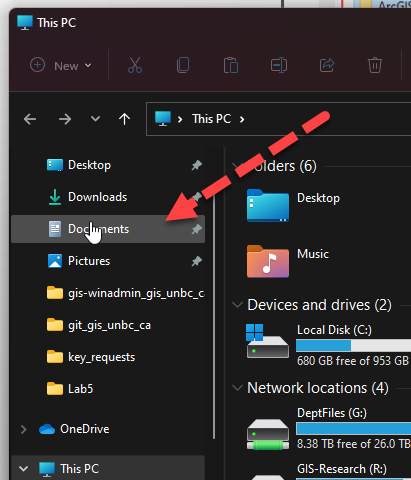Go back with the left arrow
411x480 pixels.
[30, 119]
